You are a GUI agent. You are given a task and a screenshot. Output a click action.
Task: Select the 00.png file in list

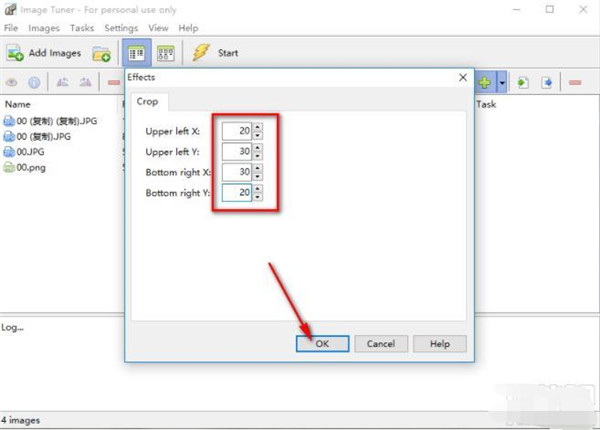pos(30,167)
